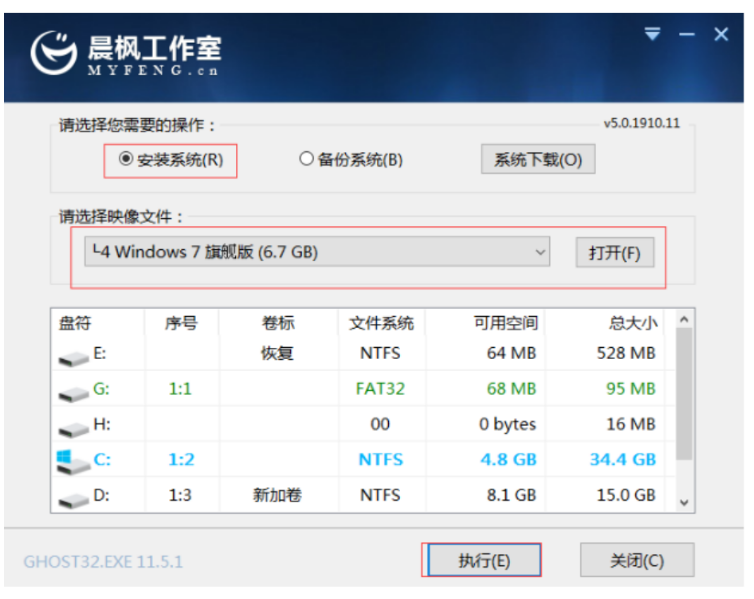Click the Windows C: drive icon
Viewport: 754px width, 599px height.
point(73,462)
